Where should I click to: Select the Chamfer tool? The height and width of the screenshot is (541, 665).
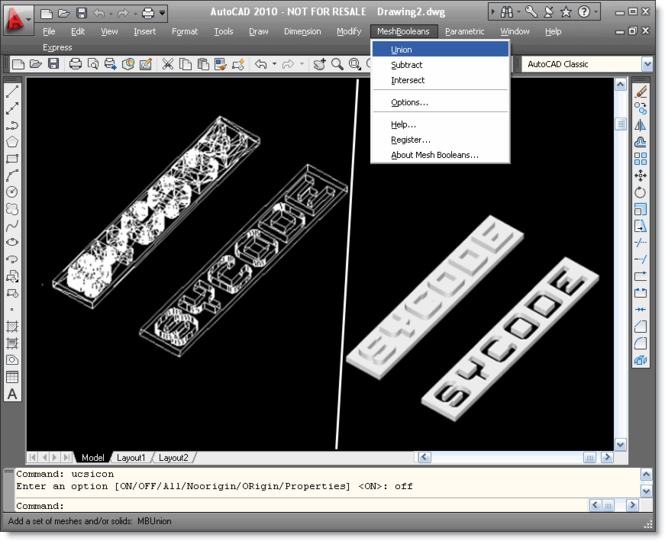point(640,326)
